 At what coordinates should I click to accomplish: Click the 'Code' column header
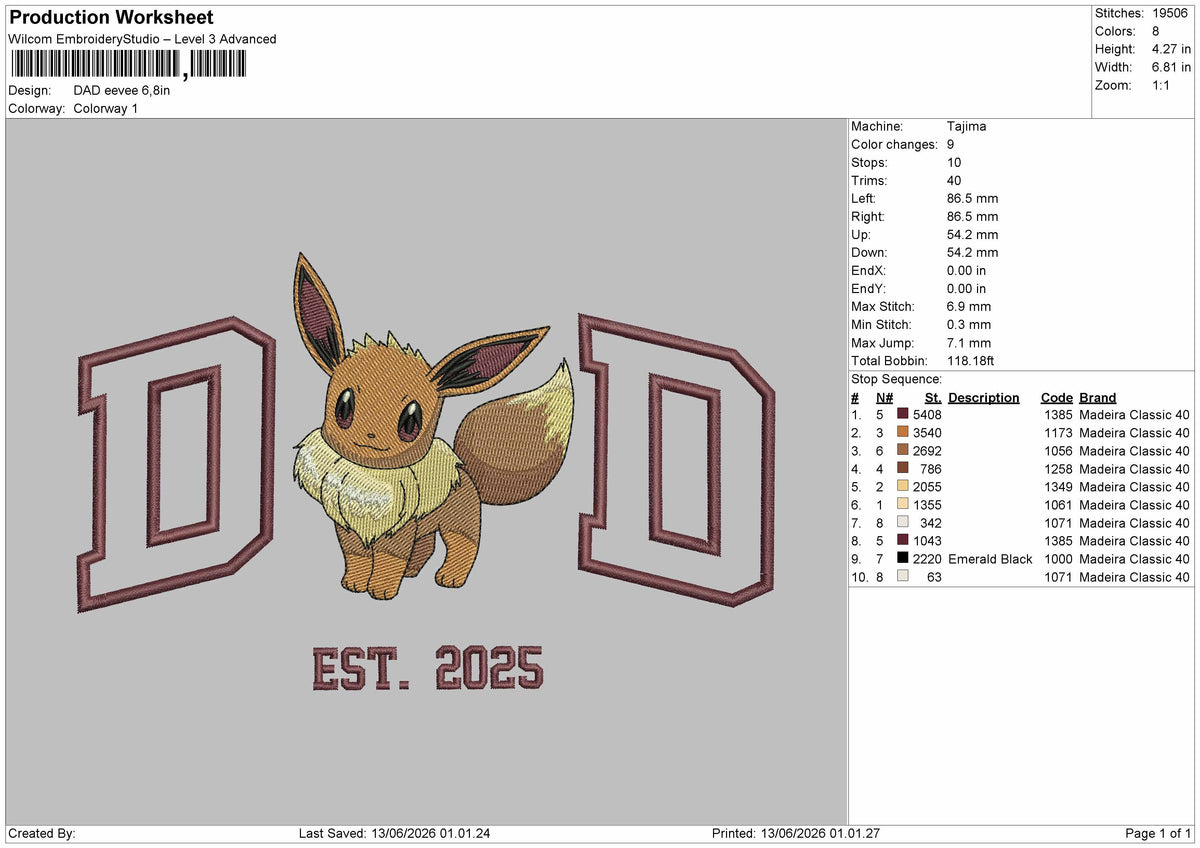(x=1056, y=398)
